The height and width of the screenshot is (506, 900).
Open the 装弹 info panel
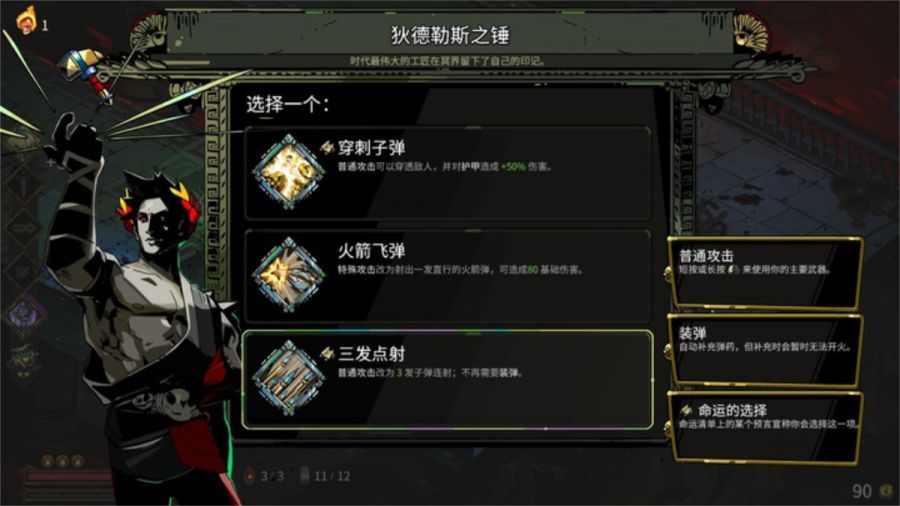(765, 351)
